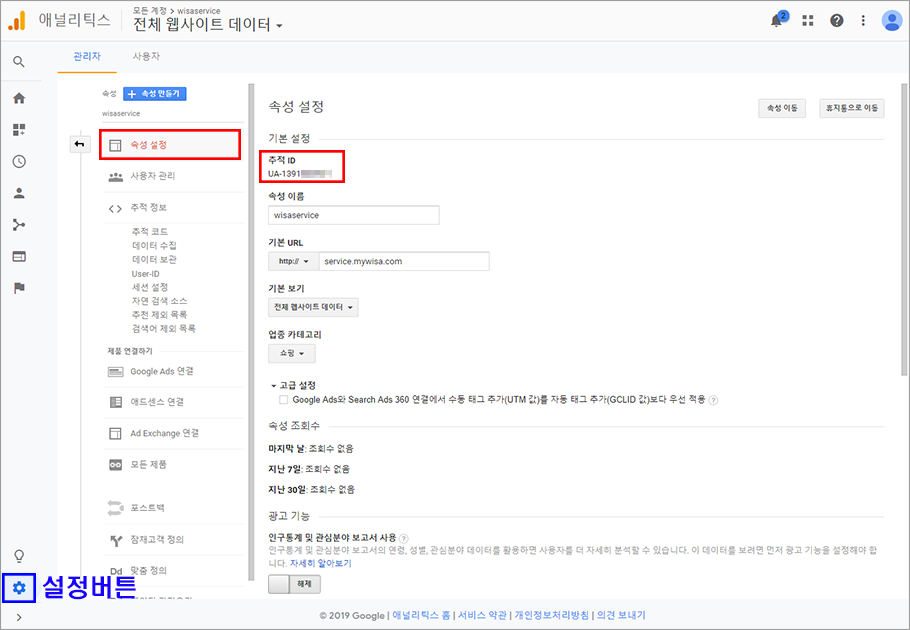The image size is (910, 630).
Task: Open 데이터 수집 submenu item
Action: pyautogui.click(x=154, y=245)
